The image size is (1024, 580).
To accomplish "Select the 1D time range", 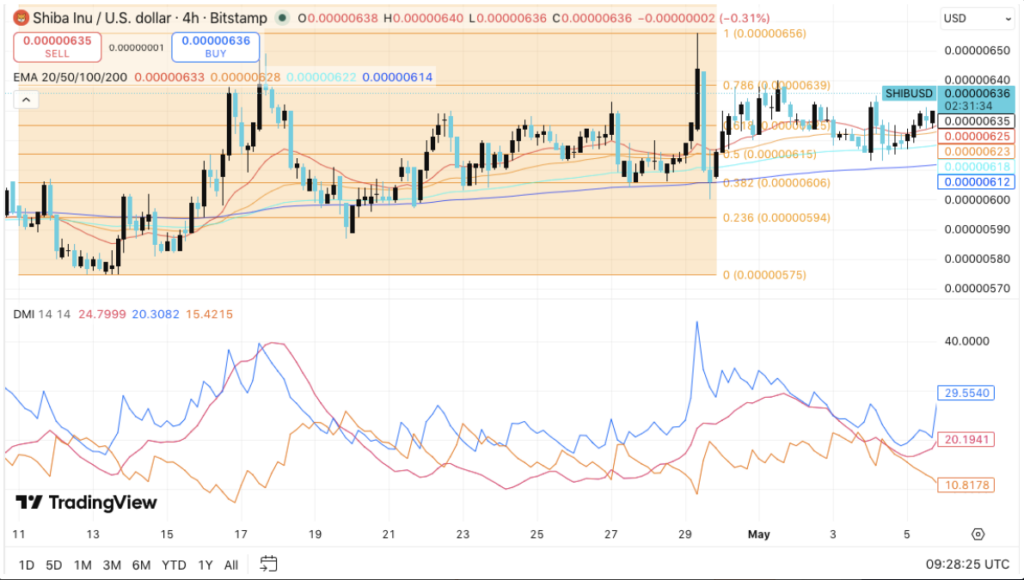I will (x=26, y=565).
